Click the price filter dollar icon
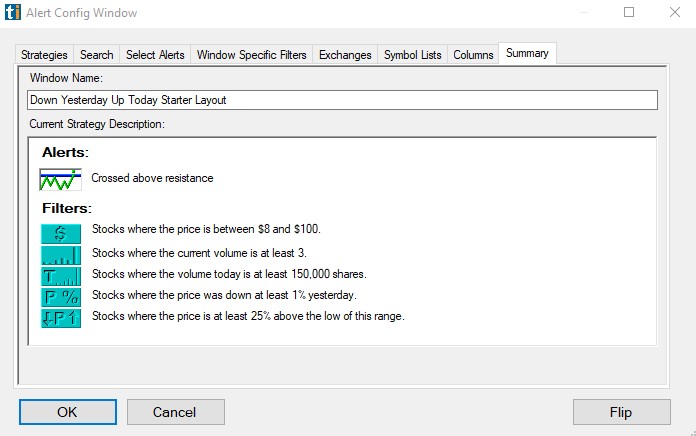The image size is (696, 436). click(60, 232)
